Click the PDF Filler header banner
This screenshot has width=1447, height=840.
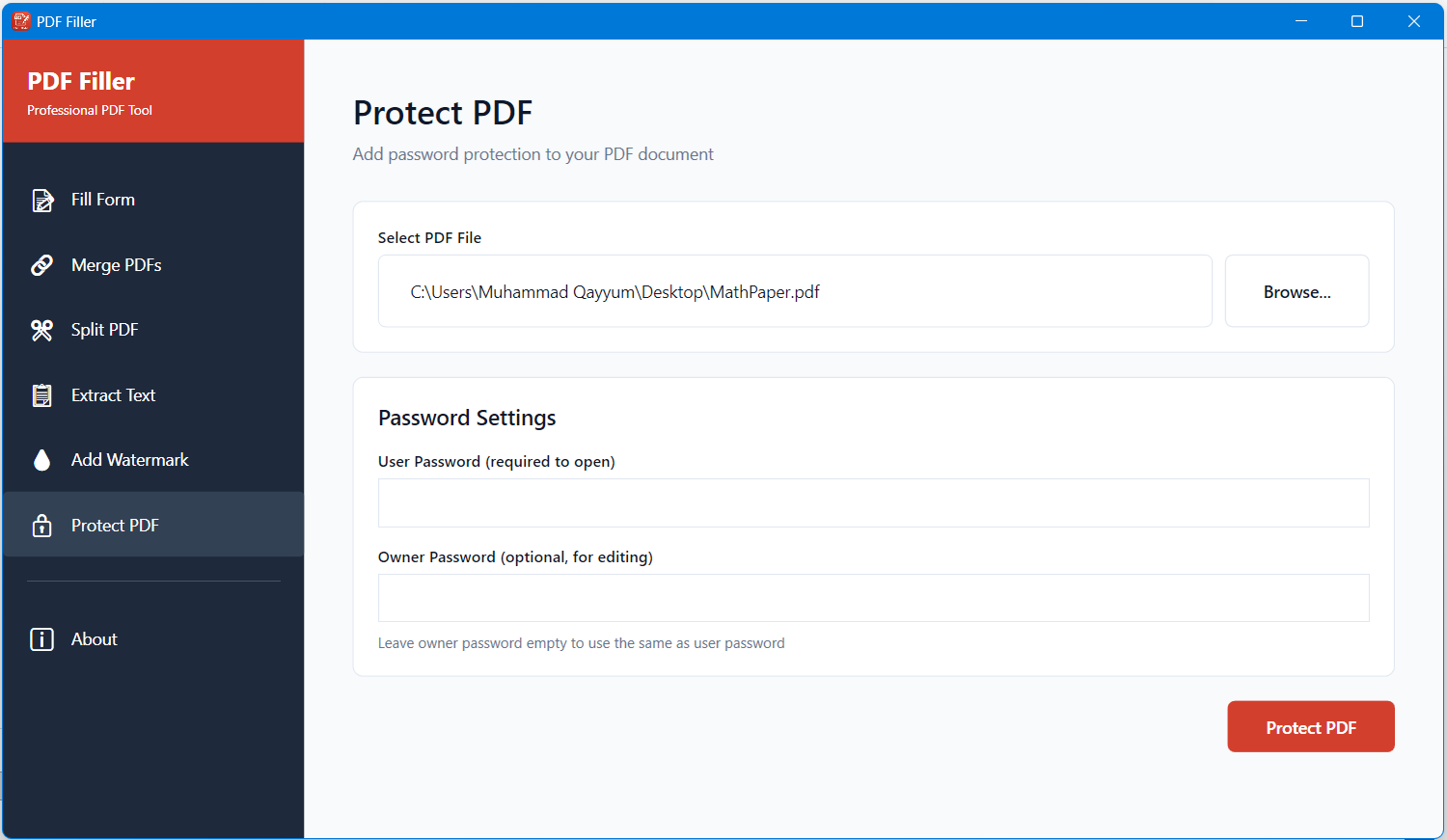(x=151, y=91)
